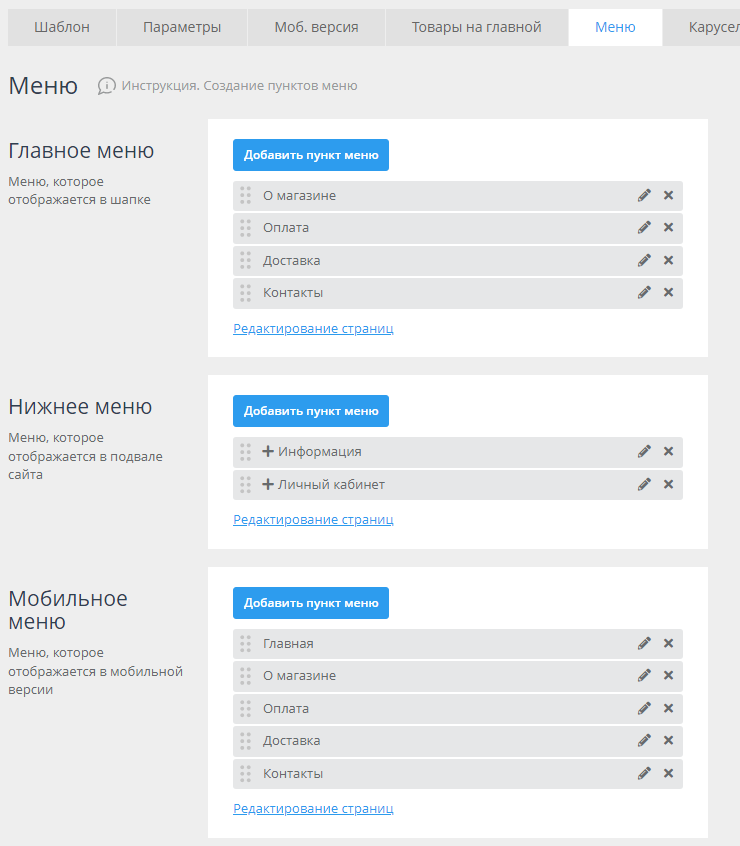Open the instruction info icon near Меню heading
This screenshot has height=846, width=740.
point(106,86)
